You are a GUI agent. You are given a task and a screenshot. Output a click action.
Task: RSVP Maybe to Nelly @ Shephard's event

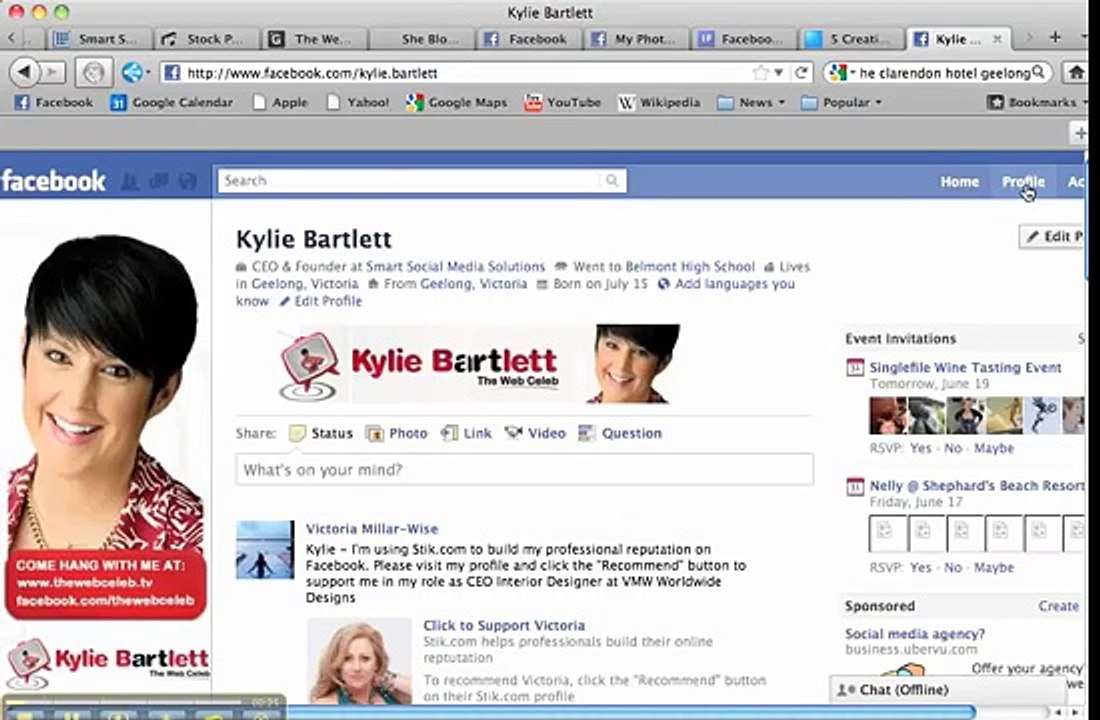[x=993, y=567]
